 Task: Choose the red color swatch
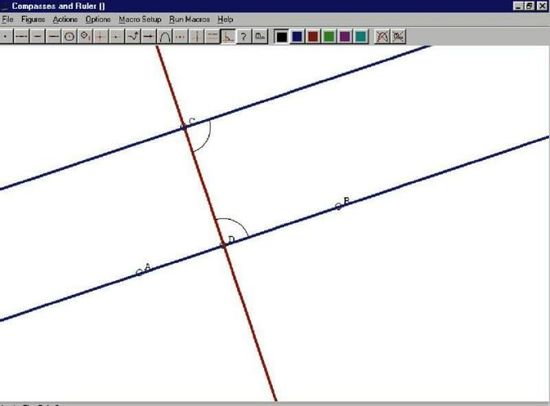(x=313, y=36)
